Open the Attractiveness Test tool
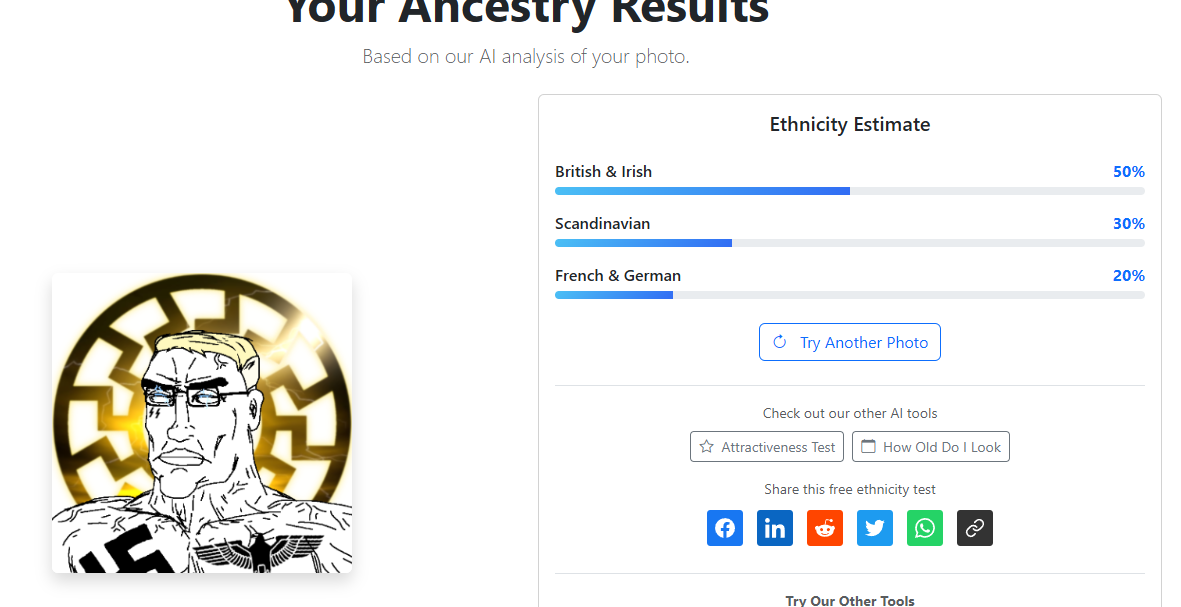Image resolution: width=1181 pixels, height=607 pixels. pos(767,447)
